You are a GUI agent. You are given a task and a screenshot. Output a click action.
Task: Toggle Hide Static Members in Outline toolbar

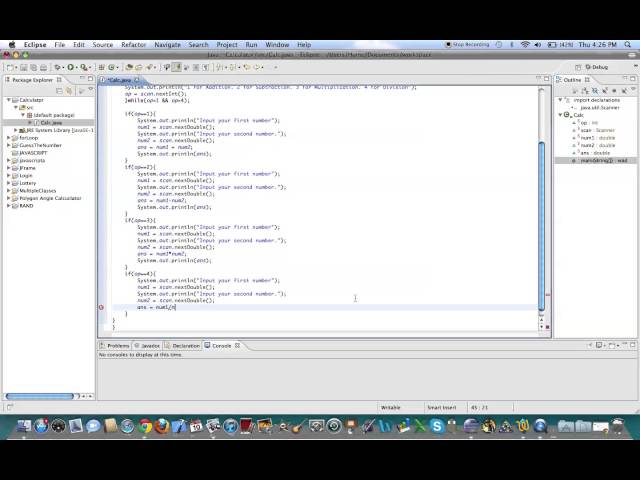point(604,91)
